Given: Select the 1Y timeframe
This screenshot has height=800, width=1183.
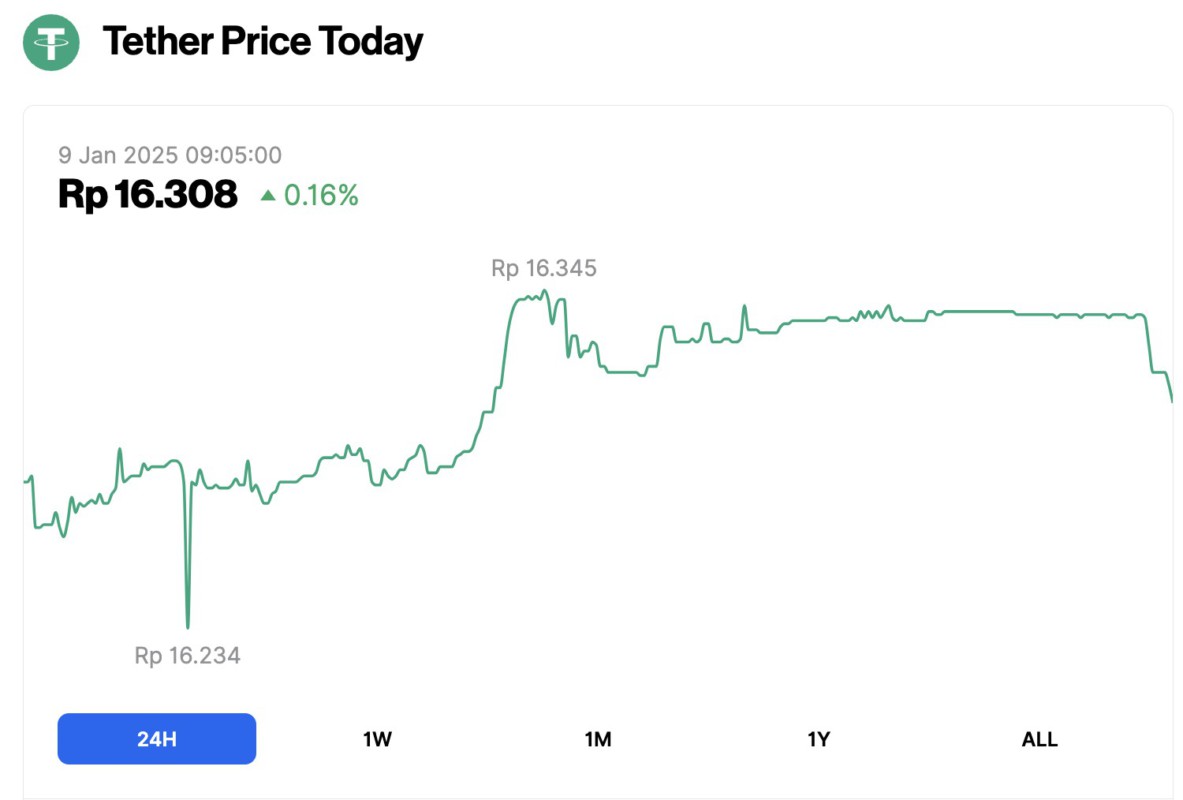Looking at the screenshot, I should coord(818,738).
